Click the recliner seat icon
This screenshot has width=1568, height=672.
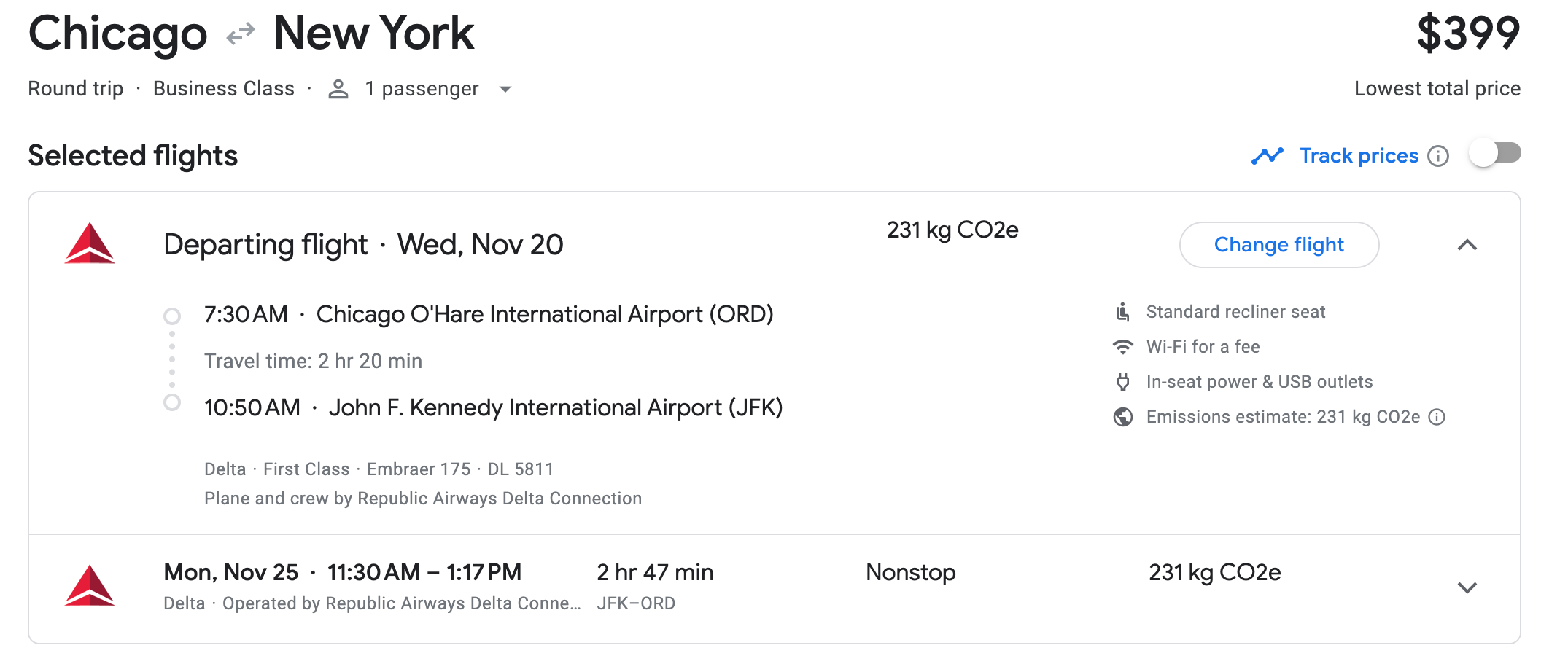click(1123, 312)
